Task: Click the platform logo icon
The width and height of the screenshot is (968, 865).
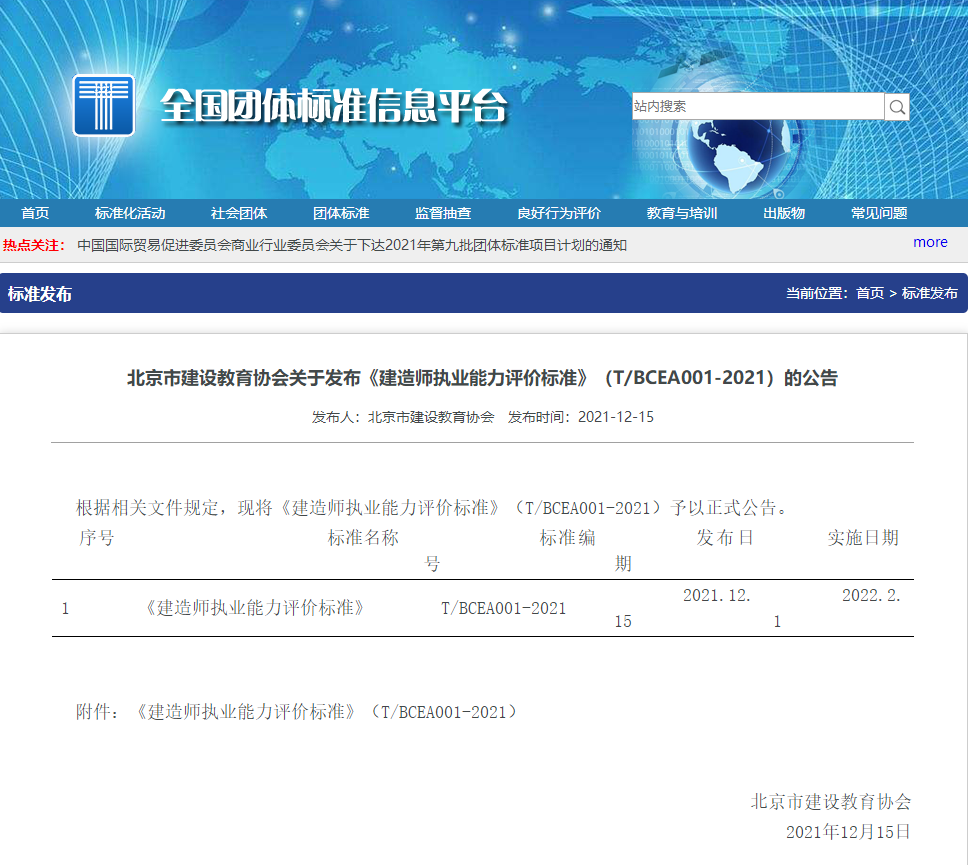Action: point(103,105)
